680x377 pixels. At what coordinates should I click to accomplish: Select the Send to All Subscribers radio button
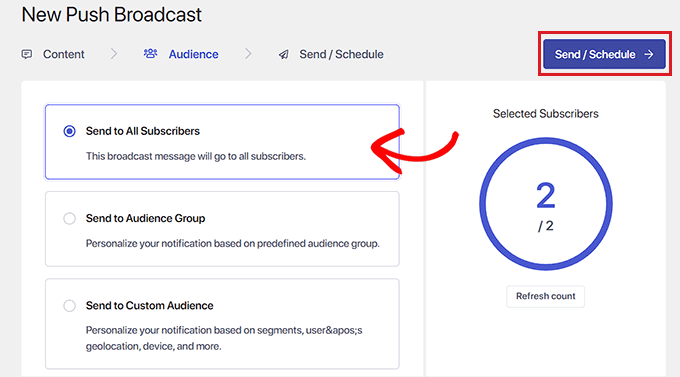(x=69, y=131)
